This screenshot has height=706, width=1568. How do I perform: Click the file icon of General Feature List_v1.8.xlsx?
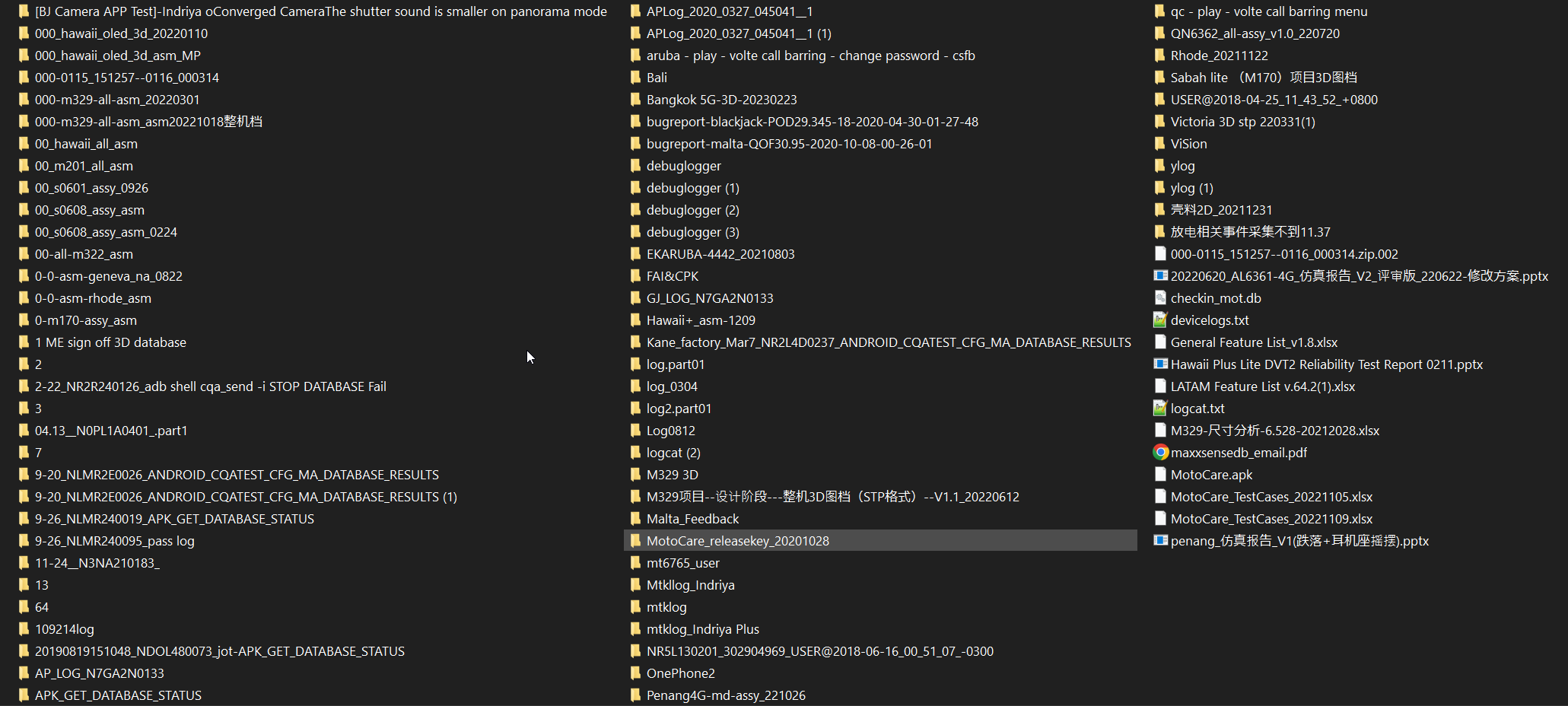click(1160, 342)
